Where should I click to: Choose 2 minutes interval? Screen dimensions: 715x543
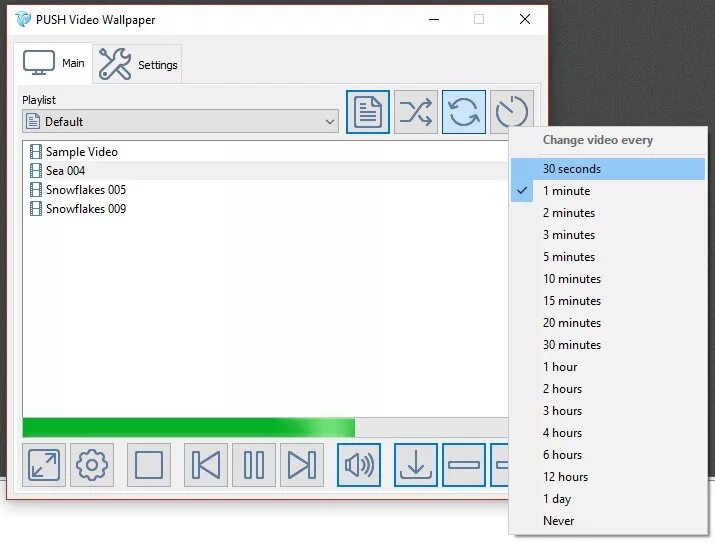pyautogui.click(x=608, y=213)
